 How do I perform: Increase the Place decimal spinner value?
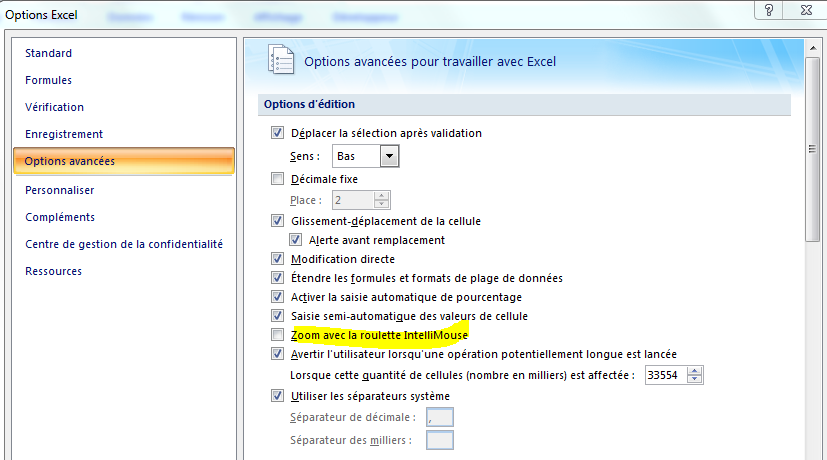[381, 196]
